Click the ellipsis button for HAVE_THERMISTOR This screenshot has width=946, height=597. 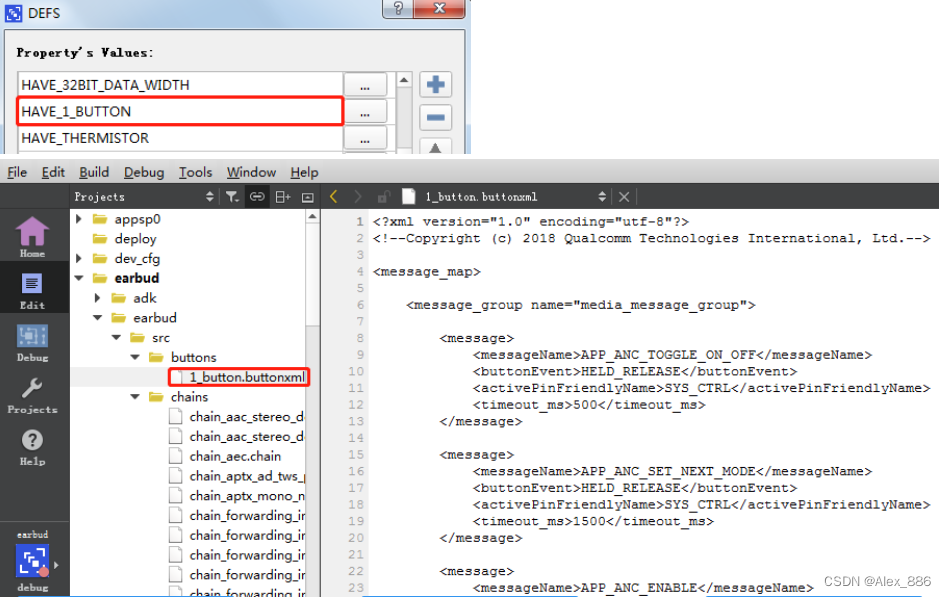click(x=365, y=139)
